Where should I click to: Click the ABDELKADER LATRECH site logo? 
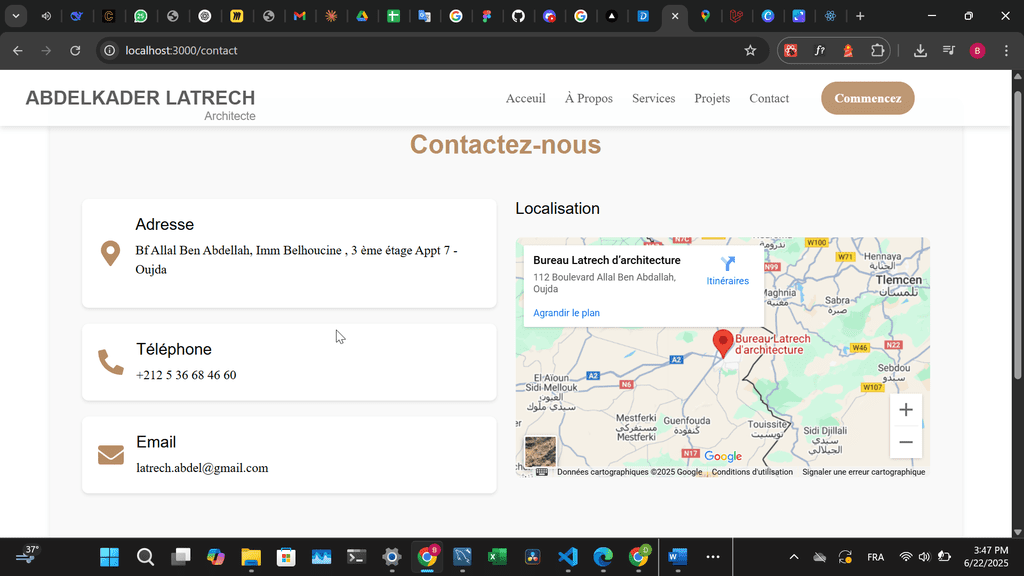[140, 104]
